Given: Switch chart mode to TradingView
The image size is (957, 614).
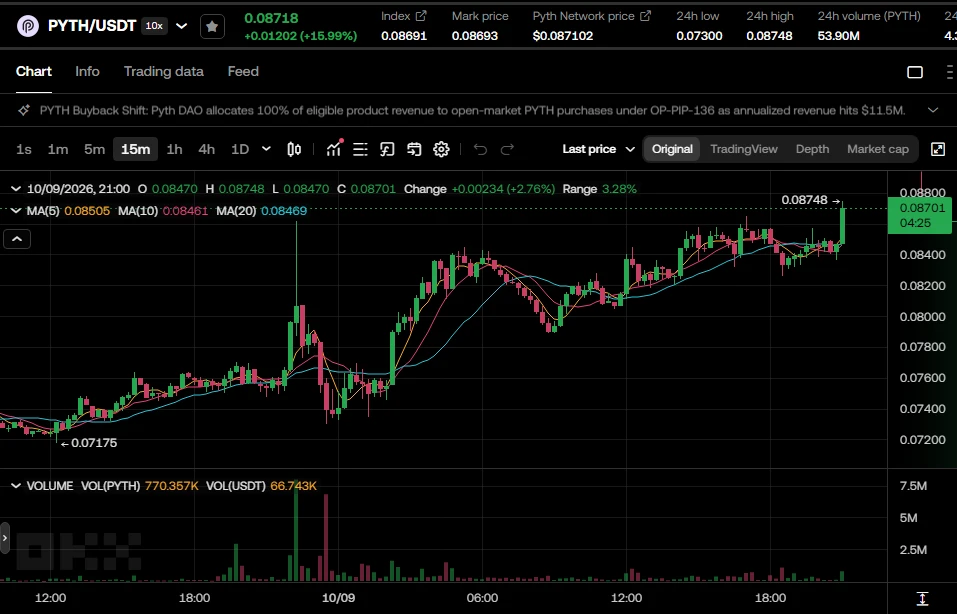Looking at the screenshot, I should 744,149.
